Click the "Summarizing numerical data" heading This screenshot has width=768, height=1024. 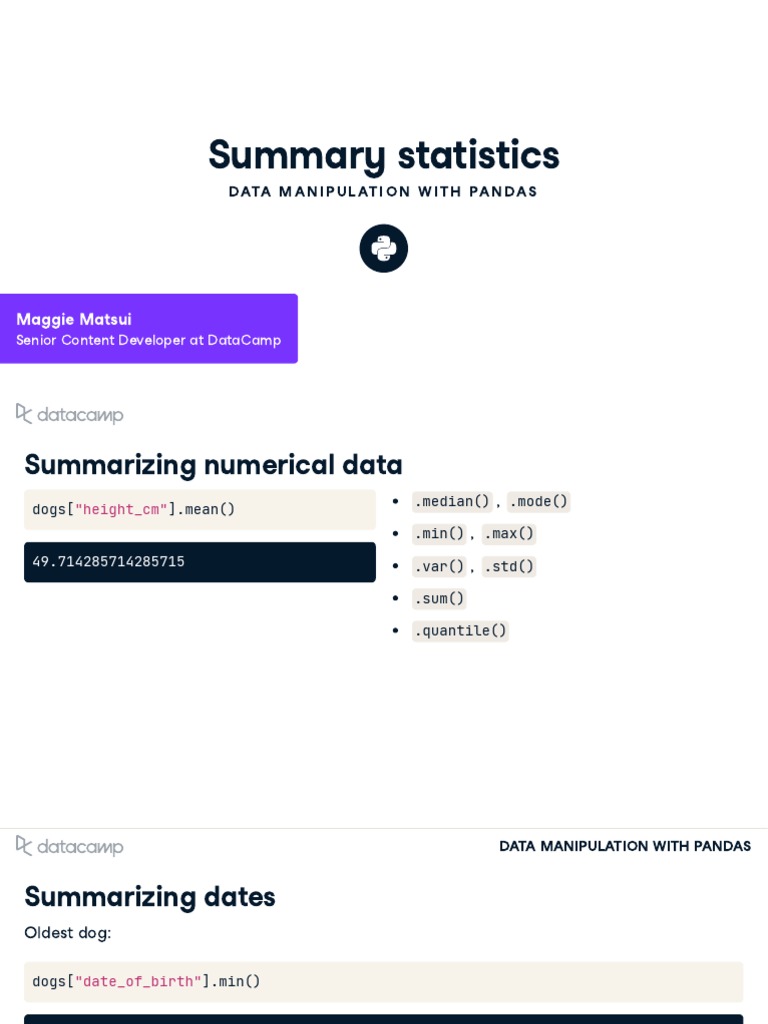coord(213,465)
